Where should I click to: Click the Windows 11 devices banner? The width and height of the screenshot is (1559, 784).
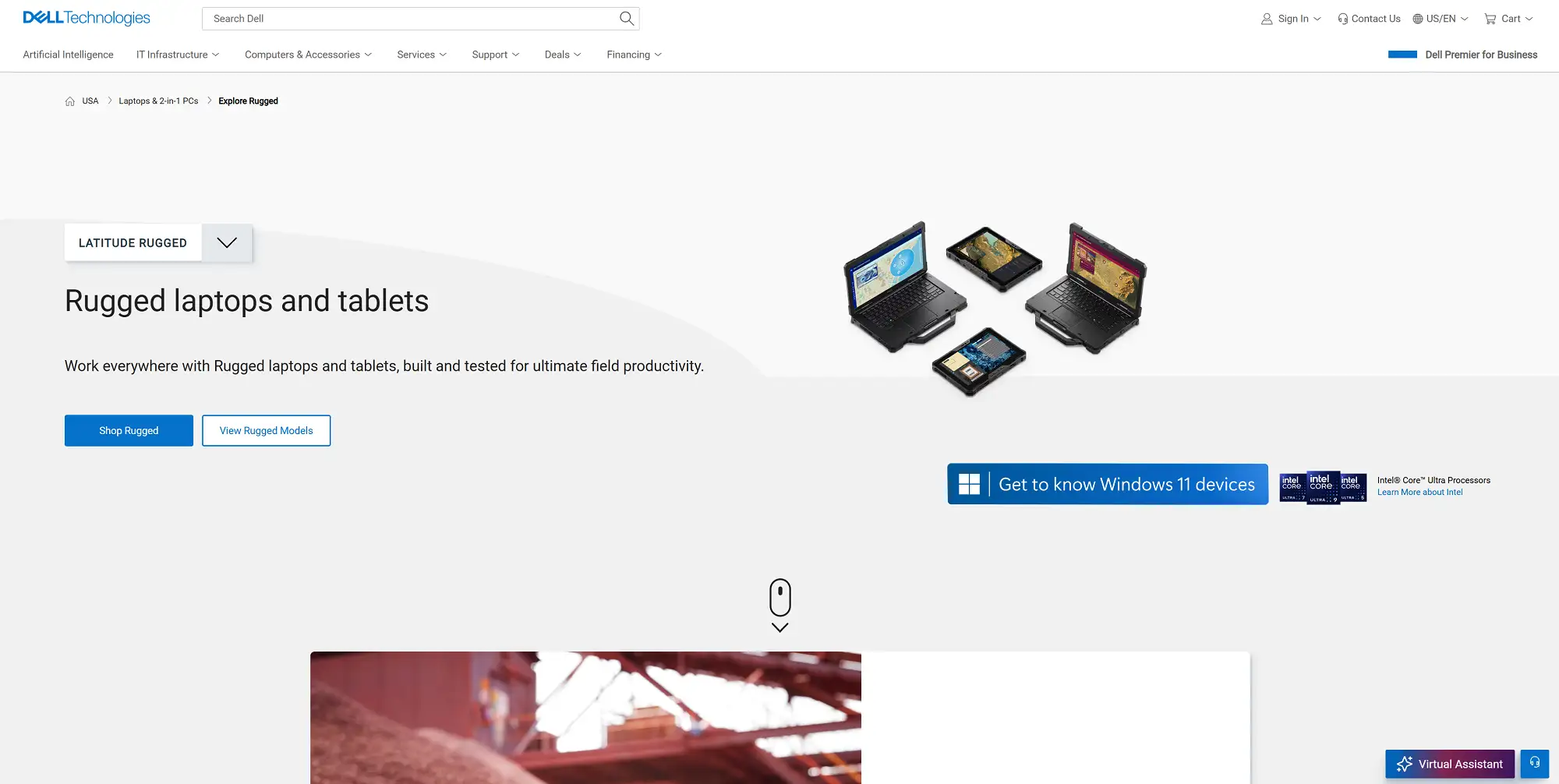coord(1107,485)
